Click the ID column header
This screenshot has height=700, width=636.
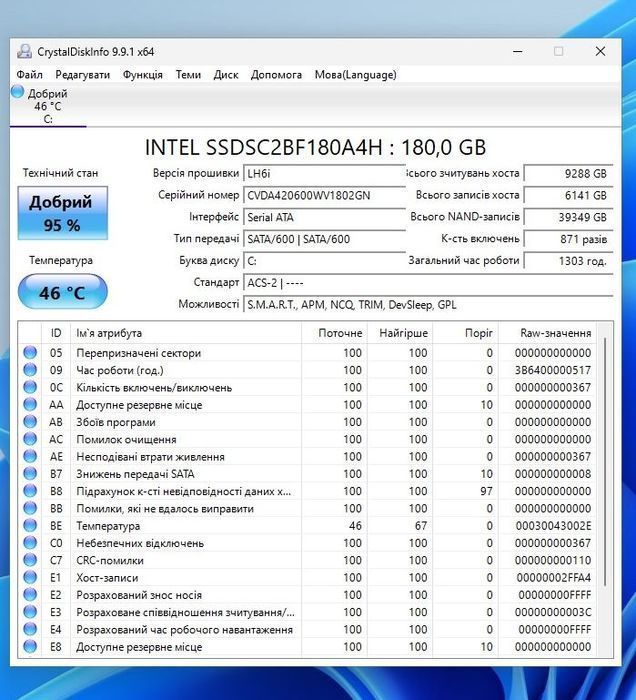tap(56, 333)
